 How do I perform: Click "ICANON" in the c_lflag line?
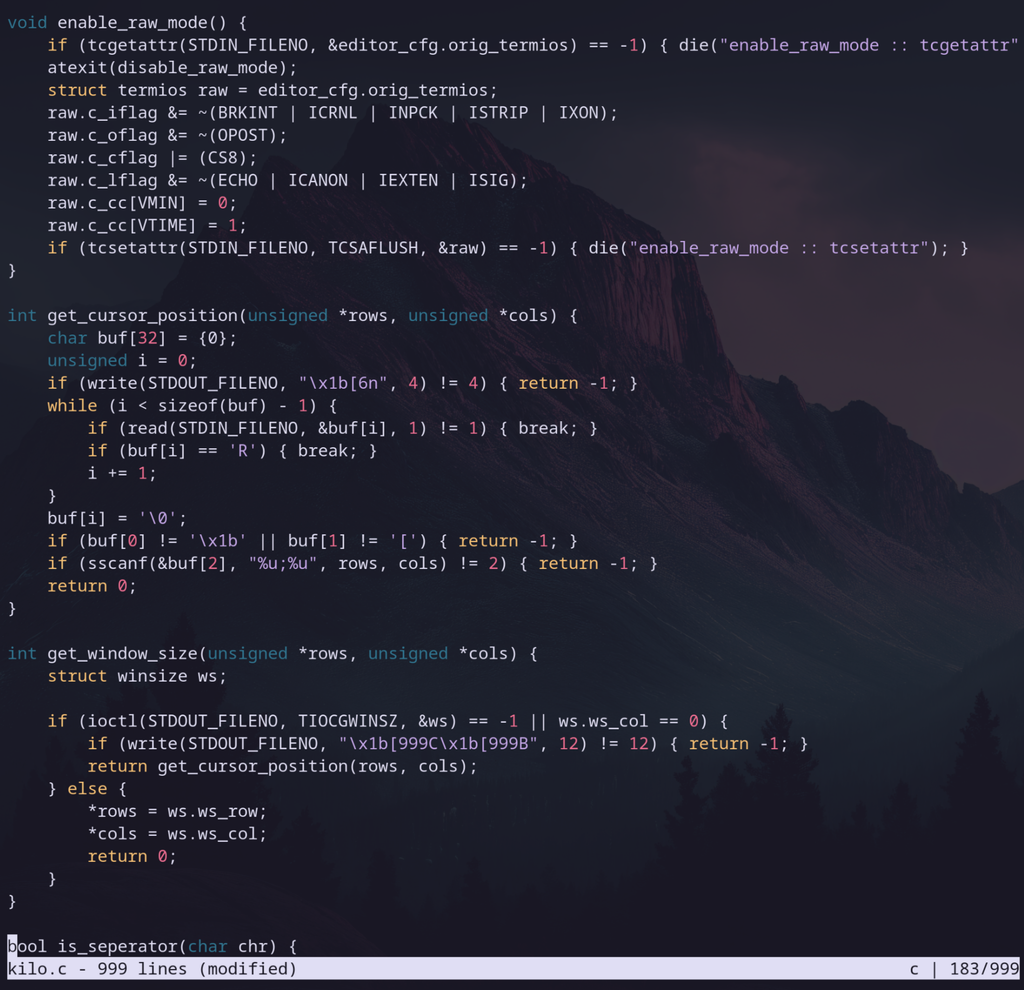coord(318,180)
